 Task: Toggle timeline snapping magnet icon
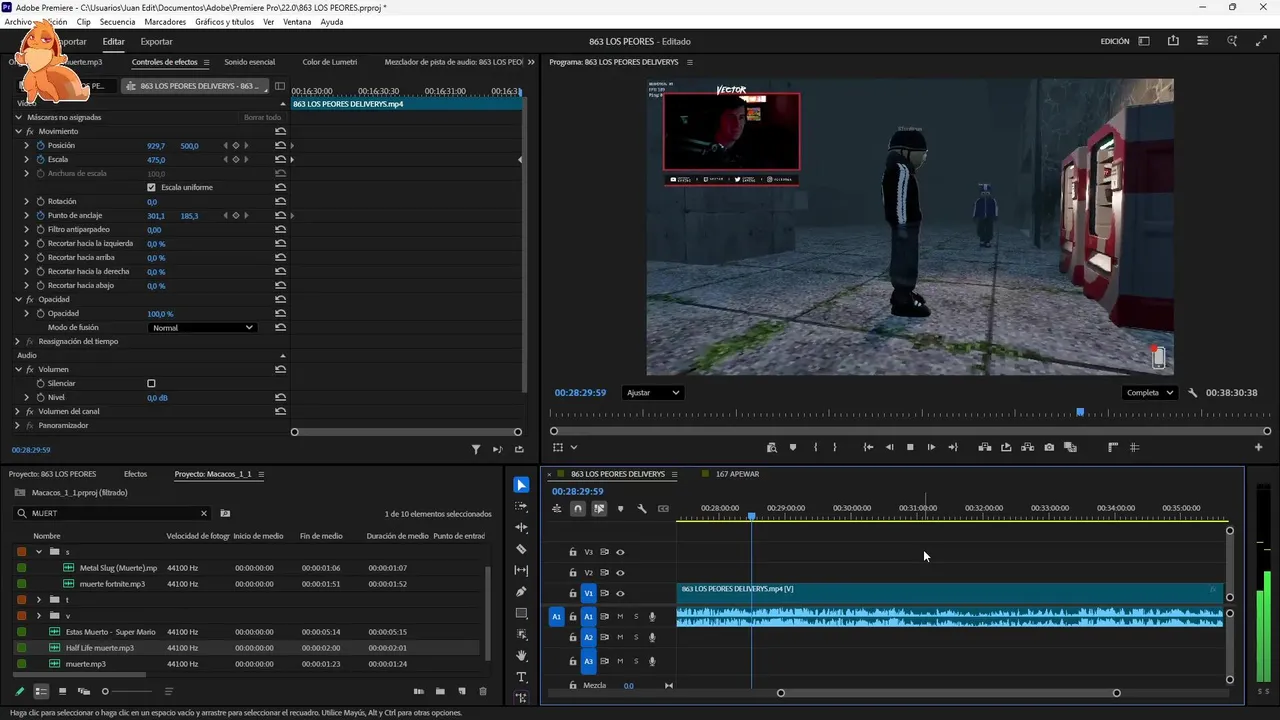coord(577,509)
